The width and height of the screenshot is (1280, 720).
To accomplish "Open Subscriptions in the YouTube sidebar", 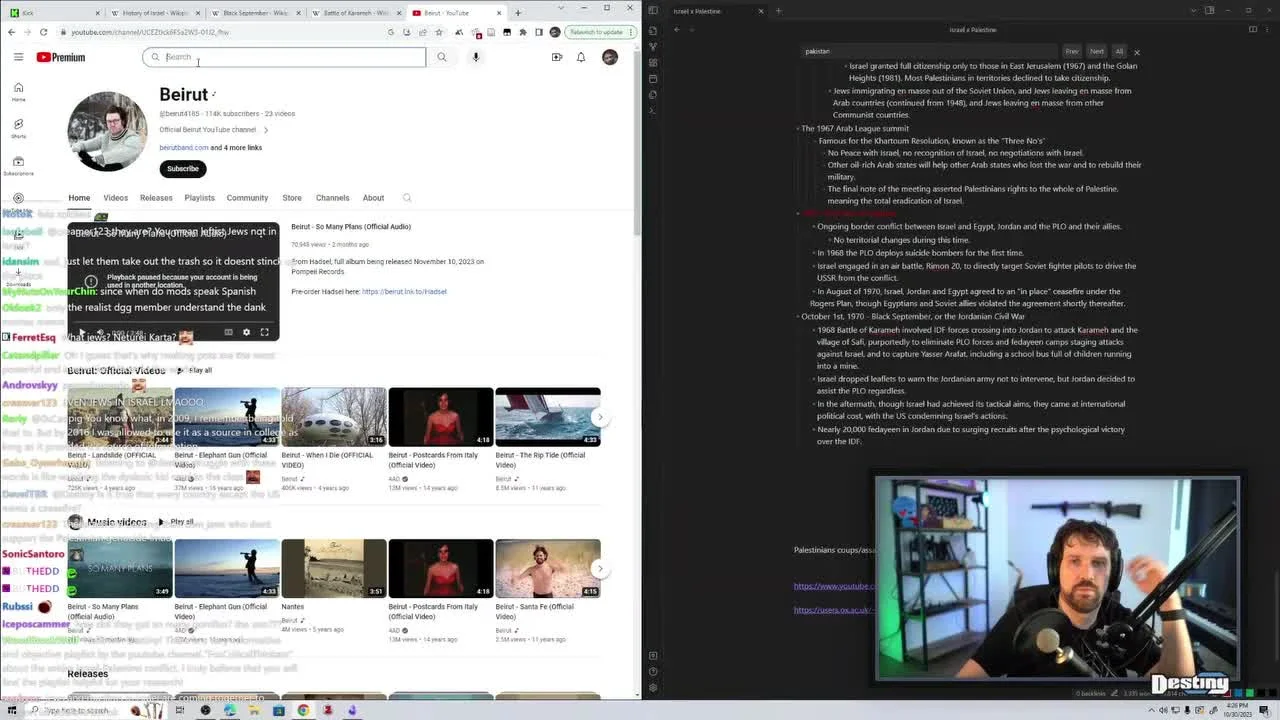I will point(18,165).
